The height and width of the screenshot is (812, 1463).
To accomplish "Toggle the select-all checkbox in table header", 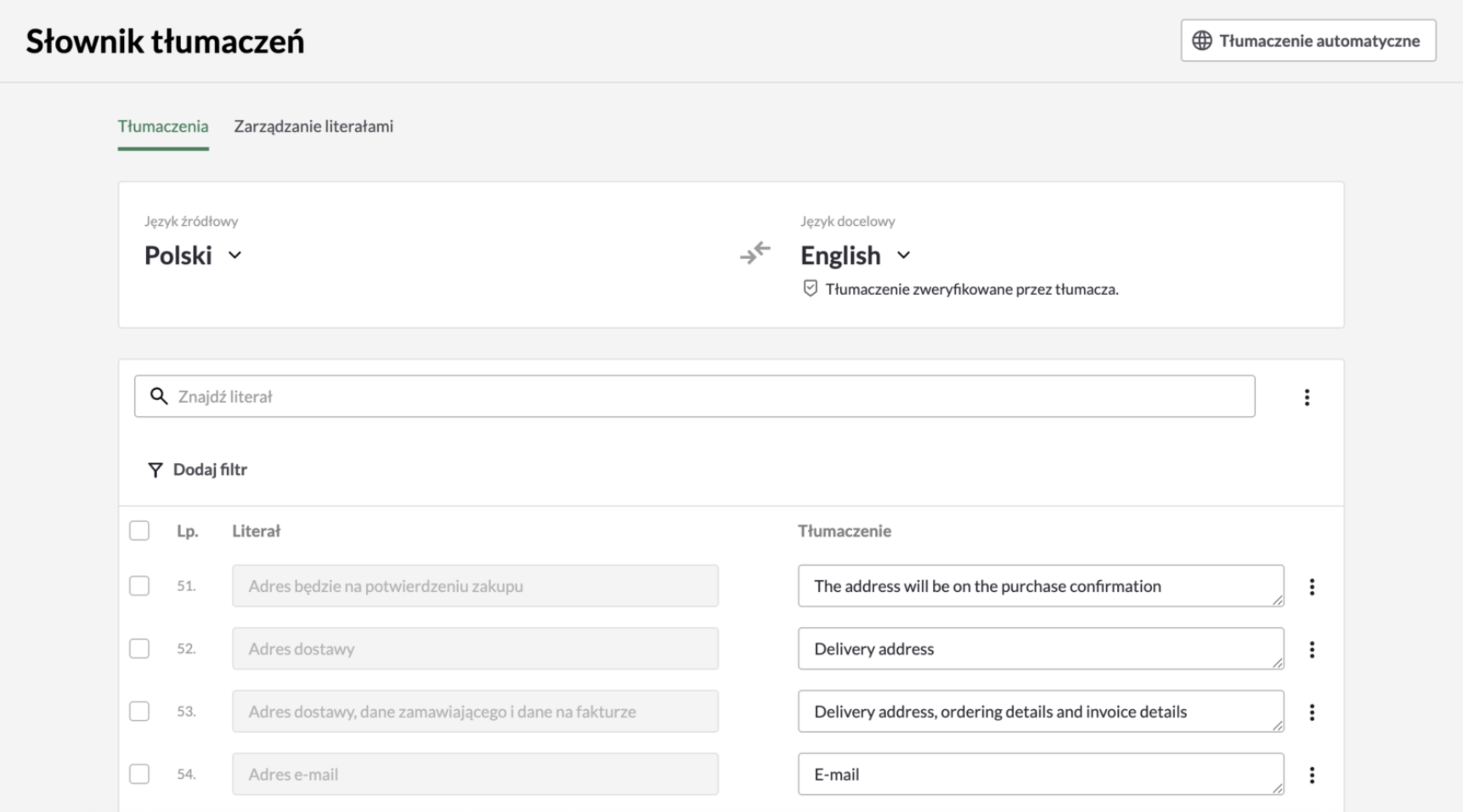I will 139,531.
